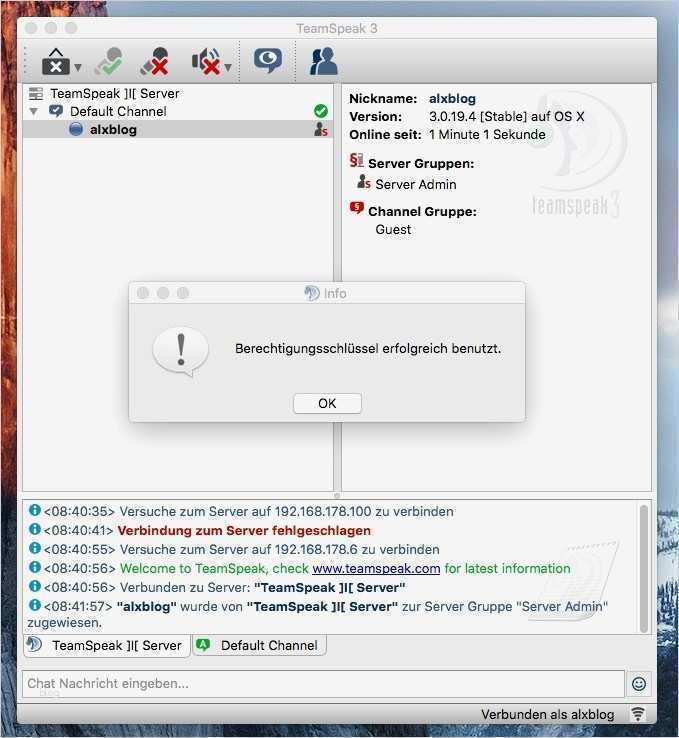Click the Server Admin icon on alxblog row

(x=321, y=129)
